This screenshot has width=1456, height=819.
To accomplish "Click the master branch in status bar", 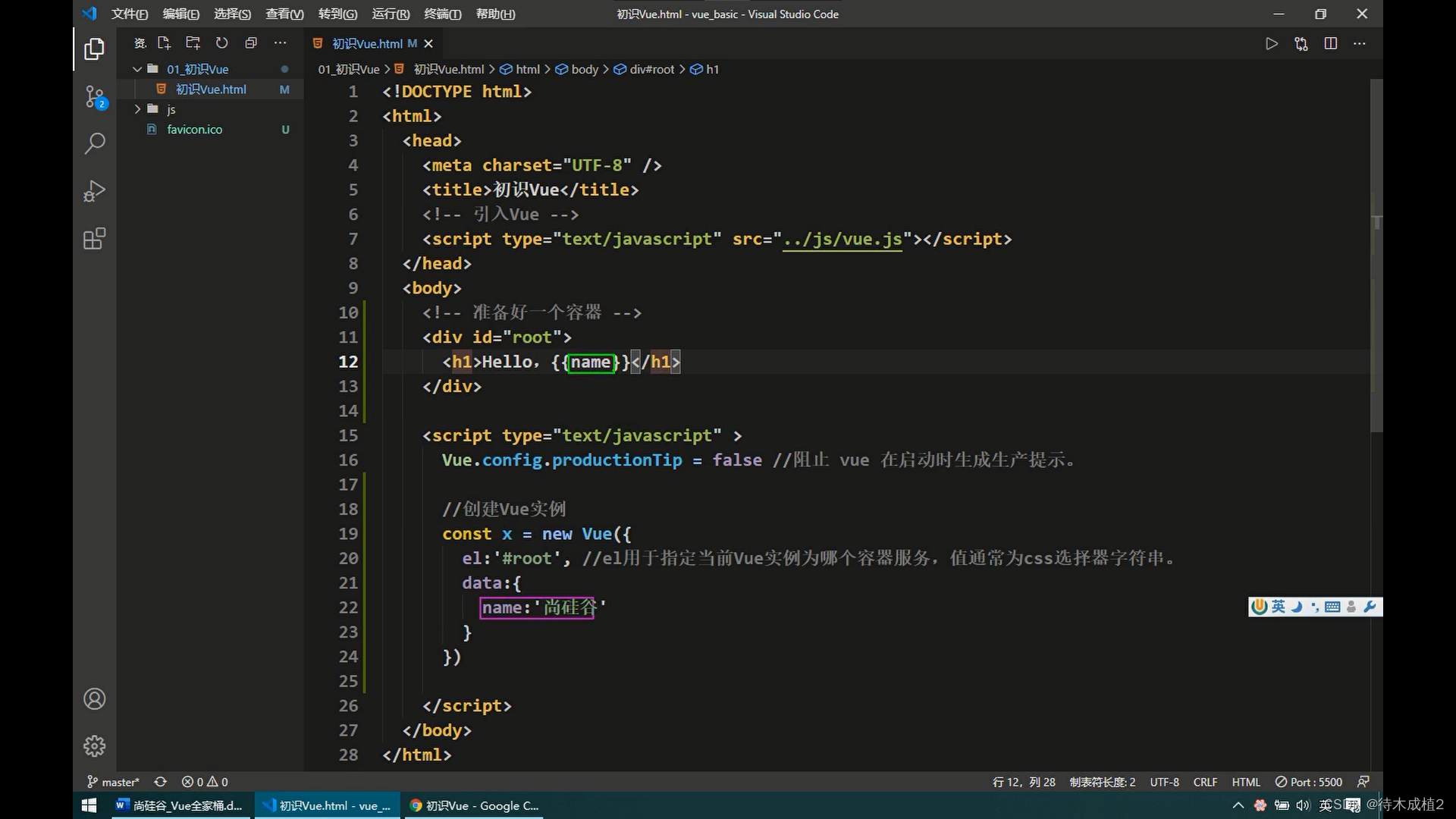I will pyautogui.click(x=114, y=782).
